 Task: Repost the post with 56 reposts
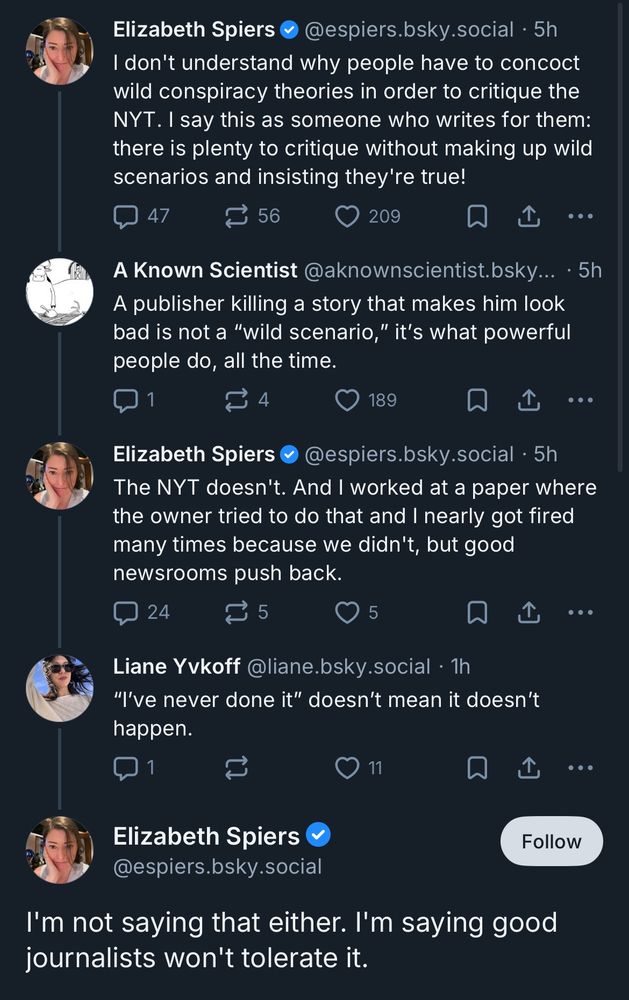[x=239, y=216]
